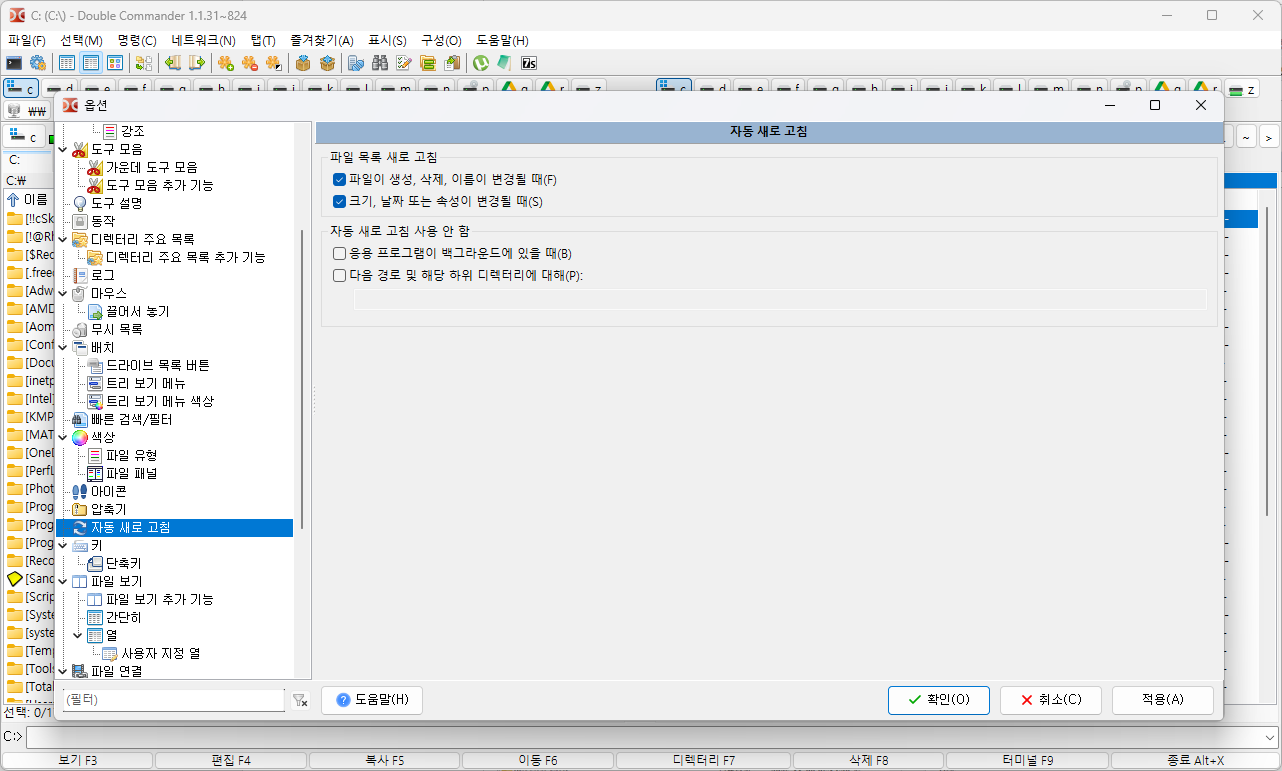Enable 다음 경로 및 해당 하위 디렉터리에 대해 checkbox
This screenshot has height=771, width=1282.
pos(339,276)
